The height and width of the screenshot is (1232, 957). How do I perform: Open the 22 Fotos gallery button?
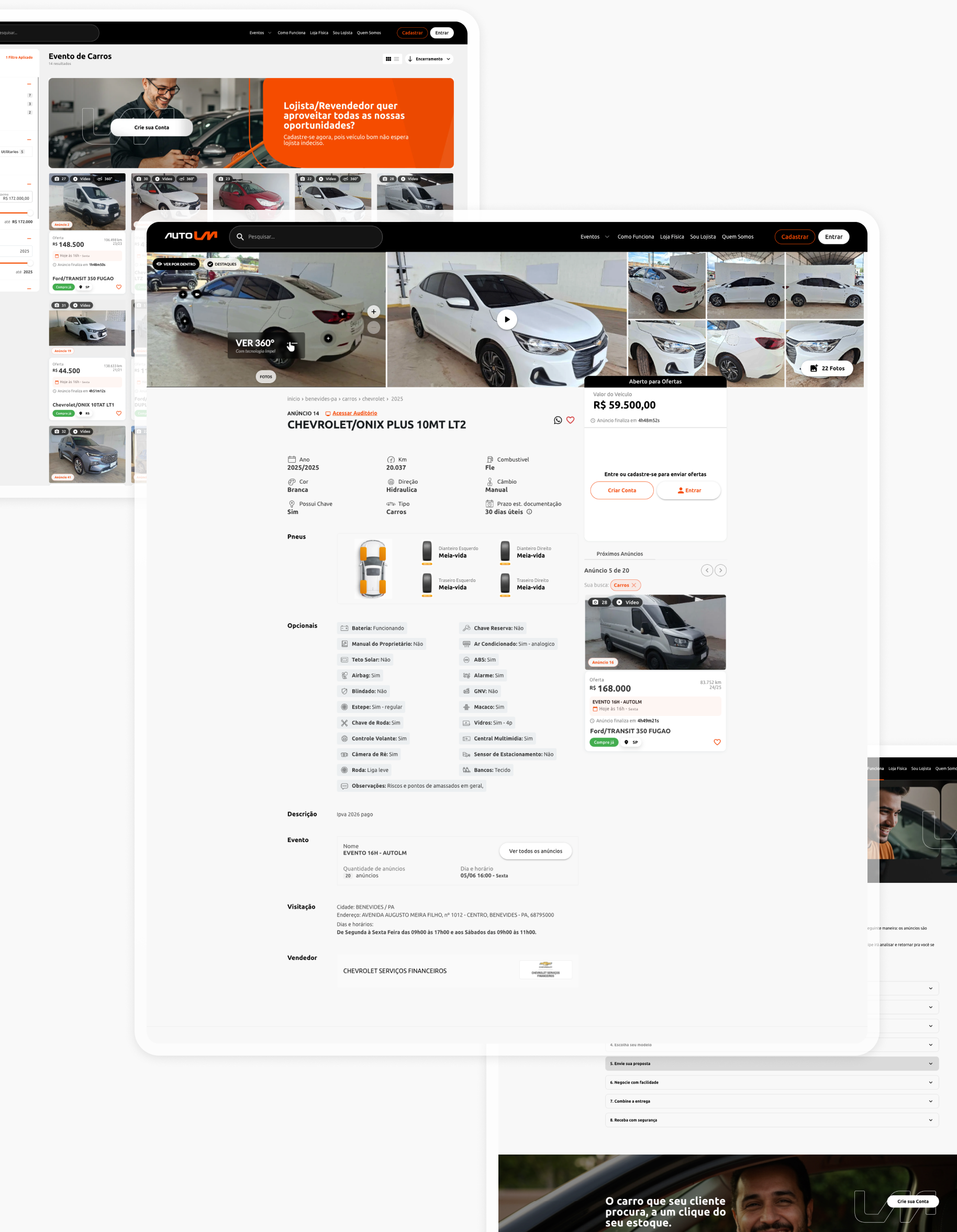pyautogui.click(x=827, y=368)
